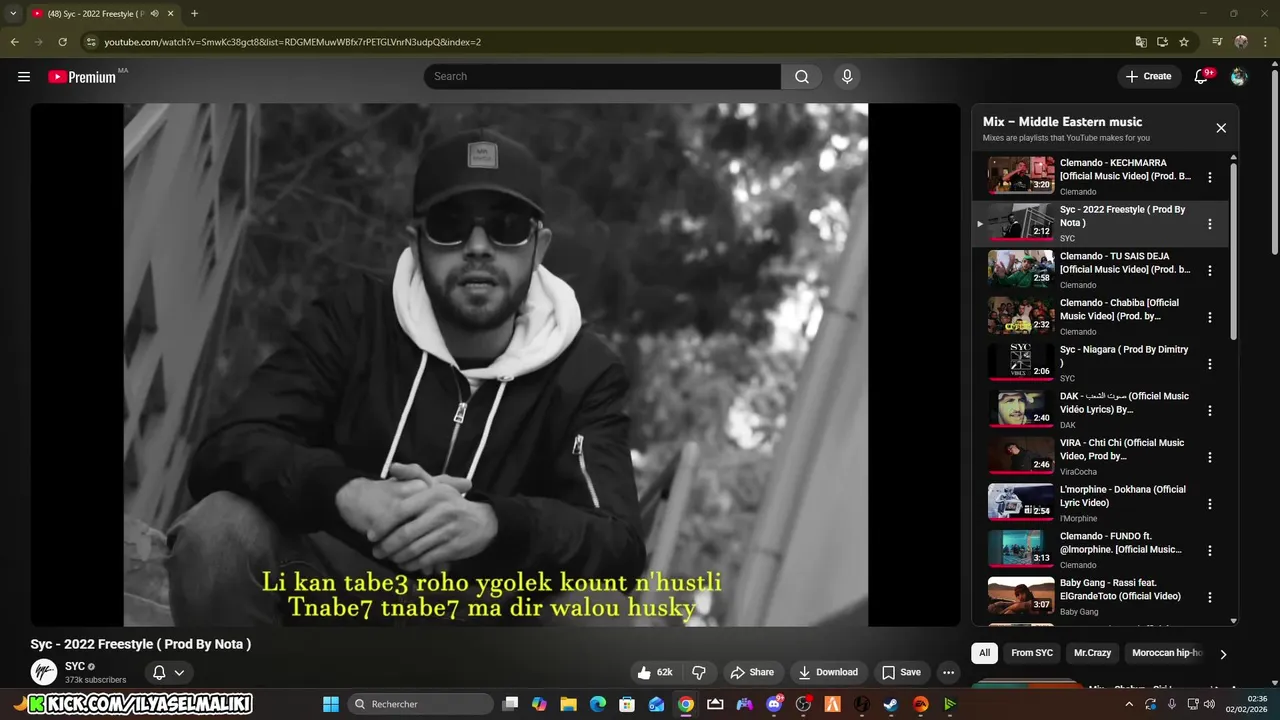The height and width of the screenshot is (720, 1280).
Task: Click the video player to pause
Action: 495,365
